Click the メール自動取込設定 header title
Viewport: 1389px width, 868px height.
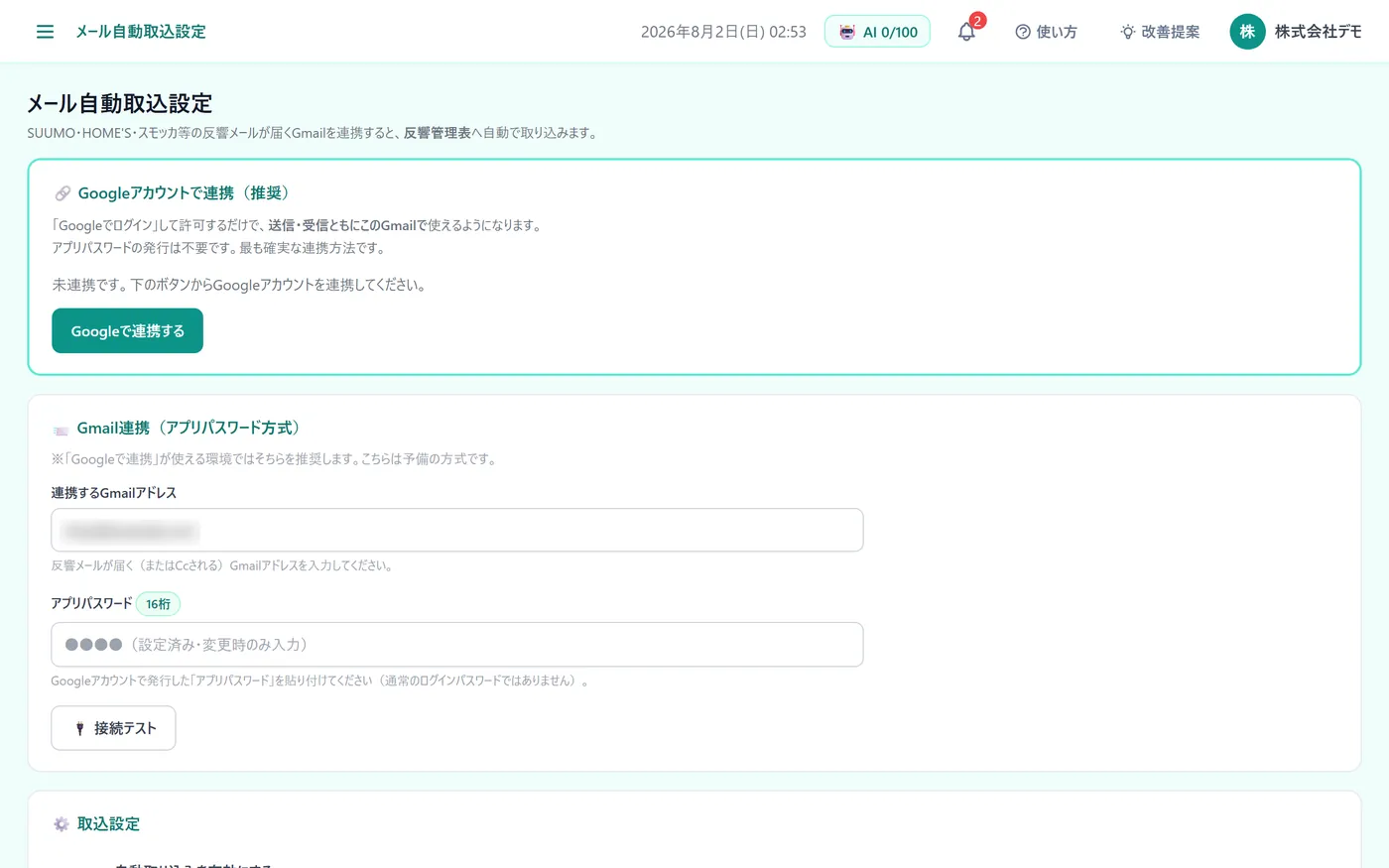(x=141, y=32)
